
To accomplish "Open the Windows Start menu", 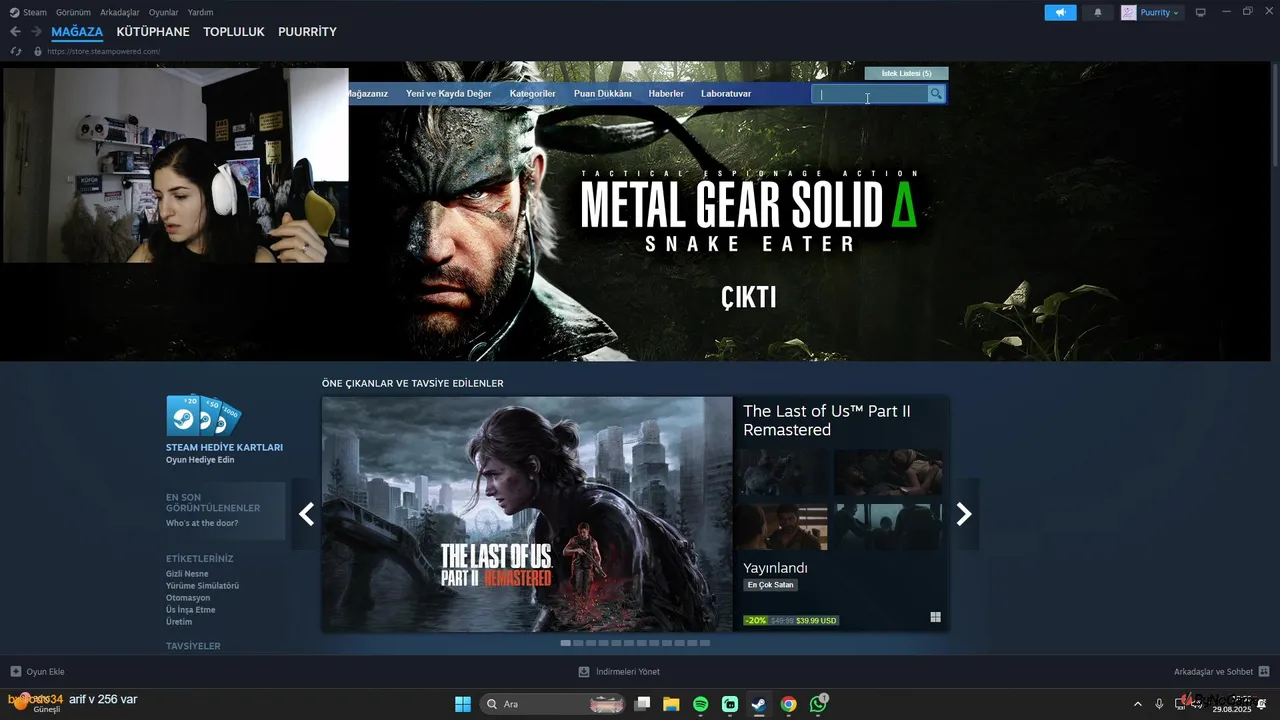I will click(x=463, y=704).
